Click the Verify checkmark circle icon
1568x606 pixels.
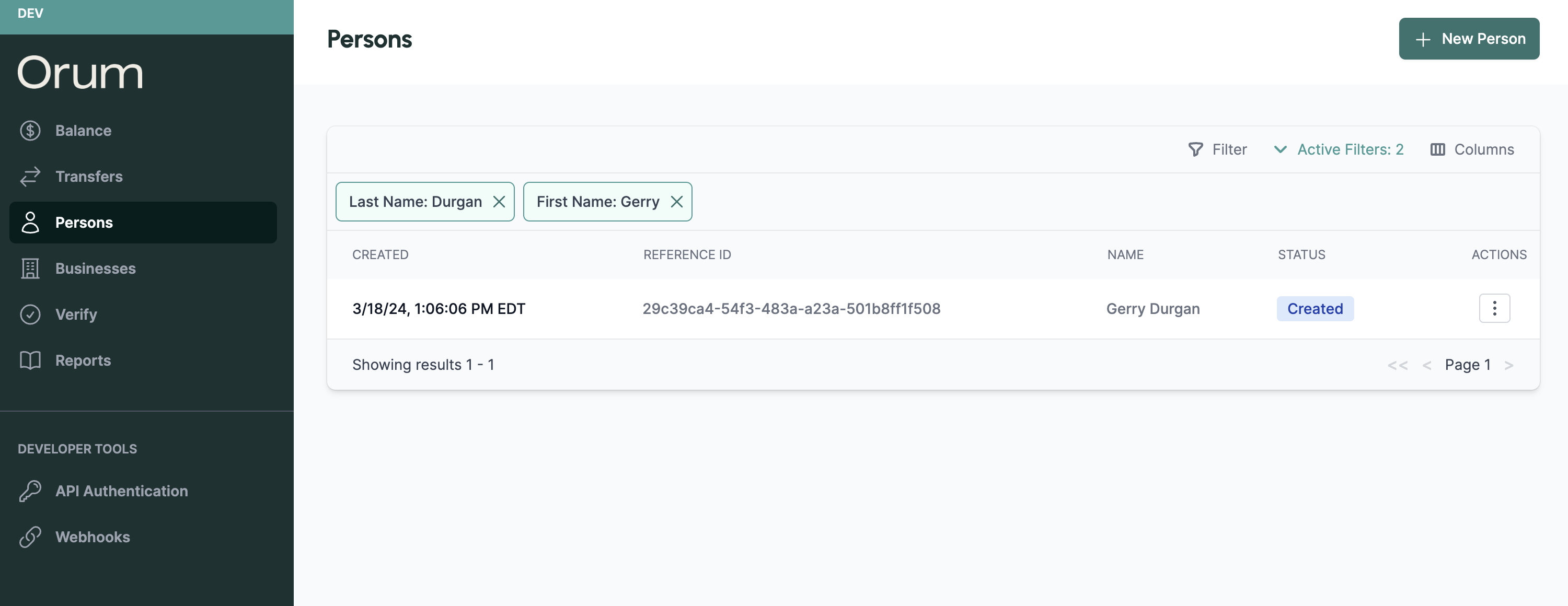tap(30, 314)
